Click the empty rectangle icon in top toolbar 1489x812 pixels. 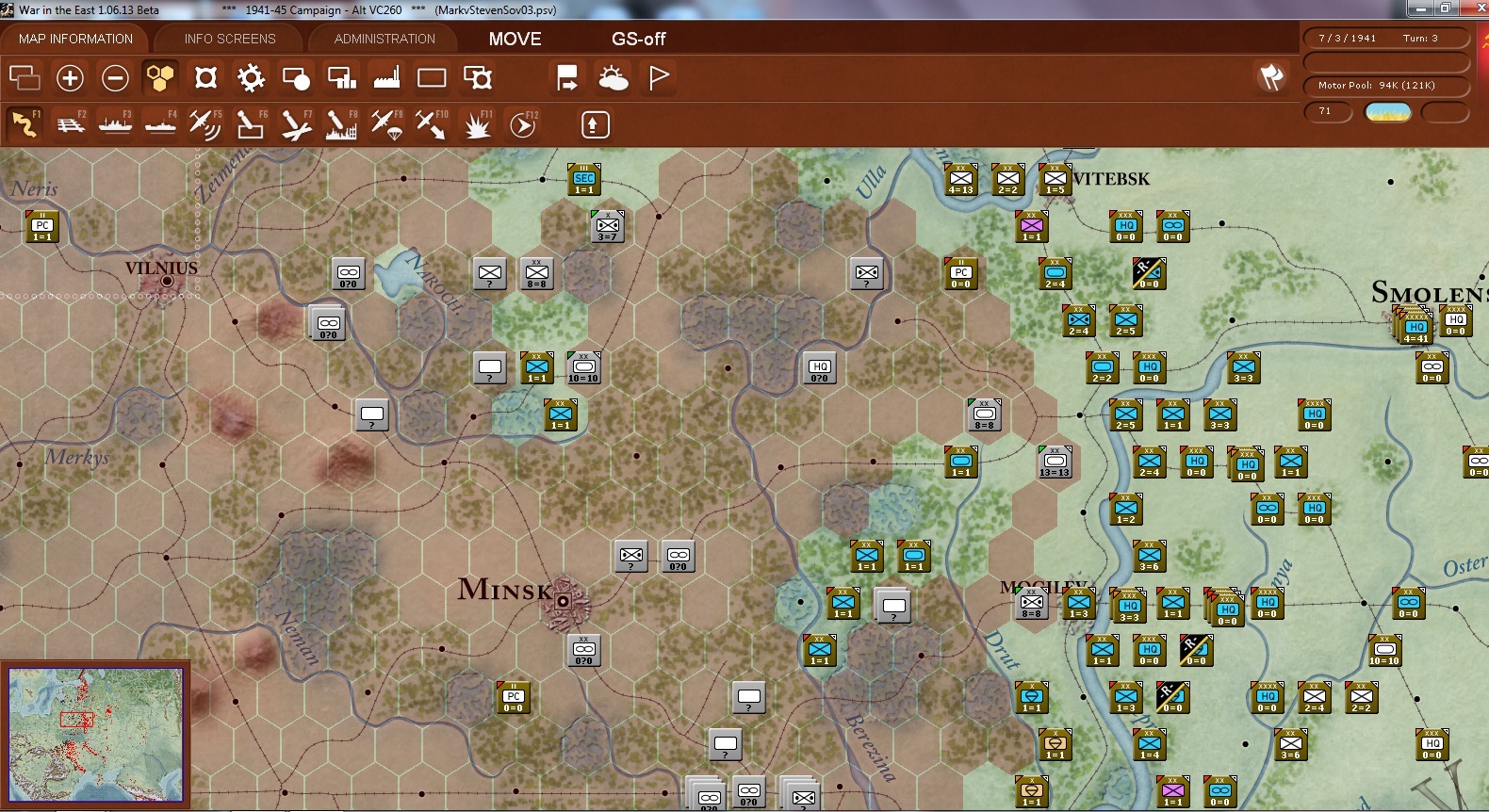[x=432, y=77]
